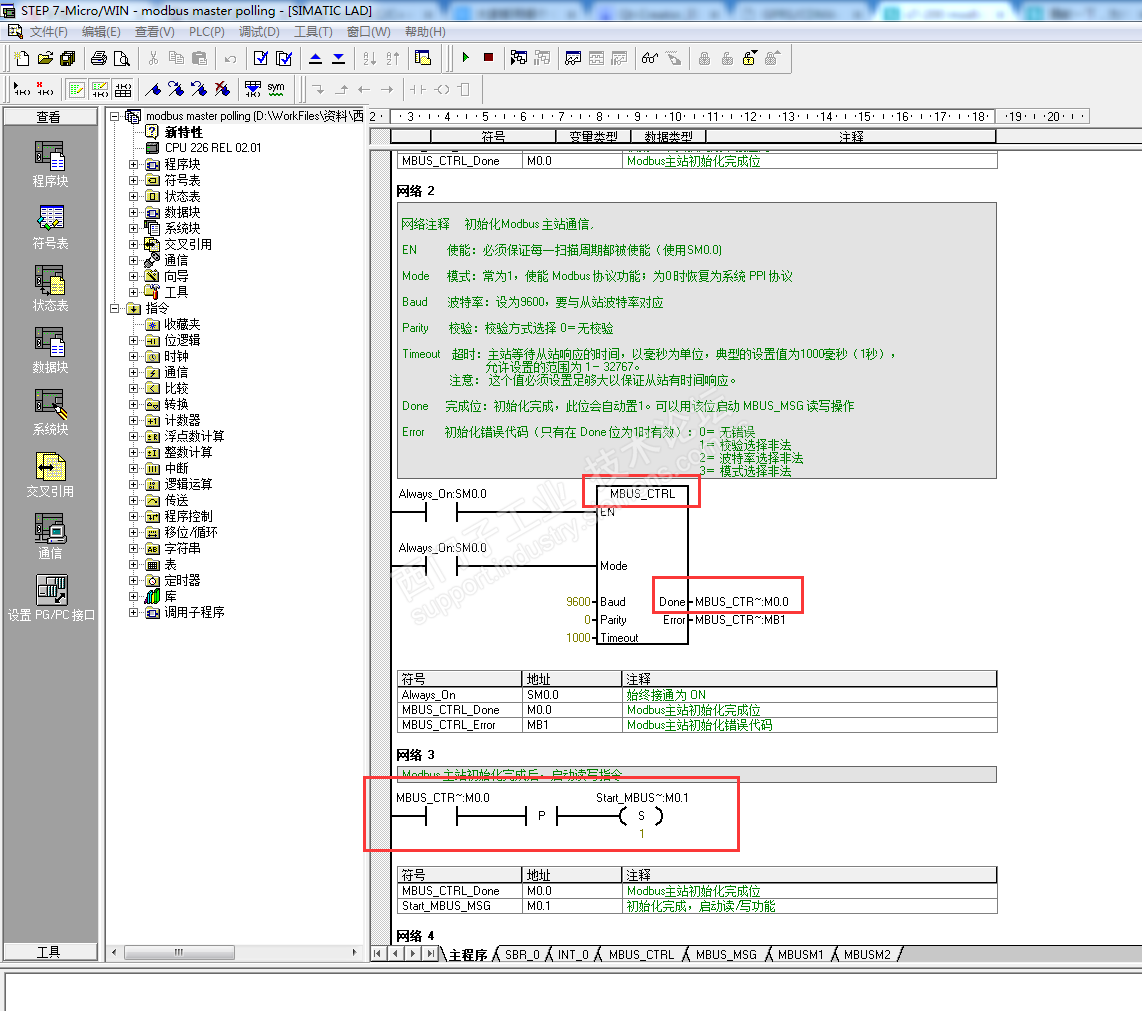The image size is (1142, 1011).
Task: Switch to the MBUSM1 tab
Action: tap(800, 955)
